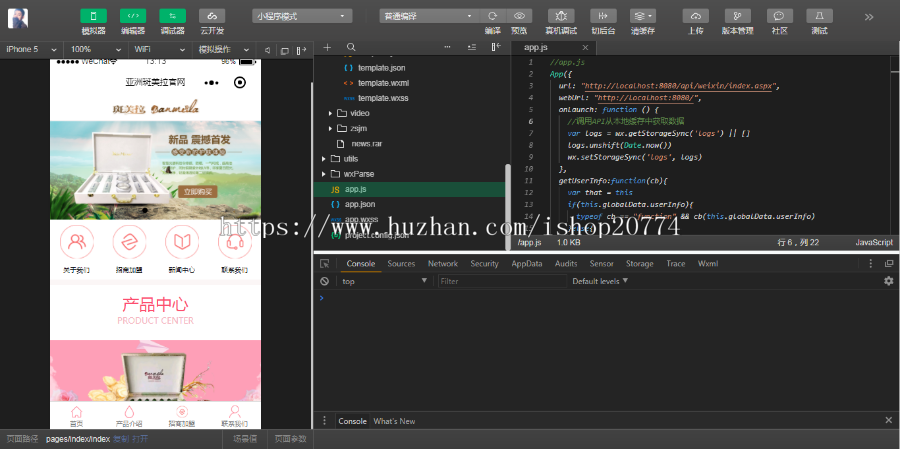Click the upload cloud icon
Viewport: 900px width, 449px height.
(695, 16)
